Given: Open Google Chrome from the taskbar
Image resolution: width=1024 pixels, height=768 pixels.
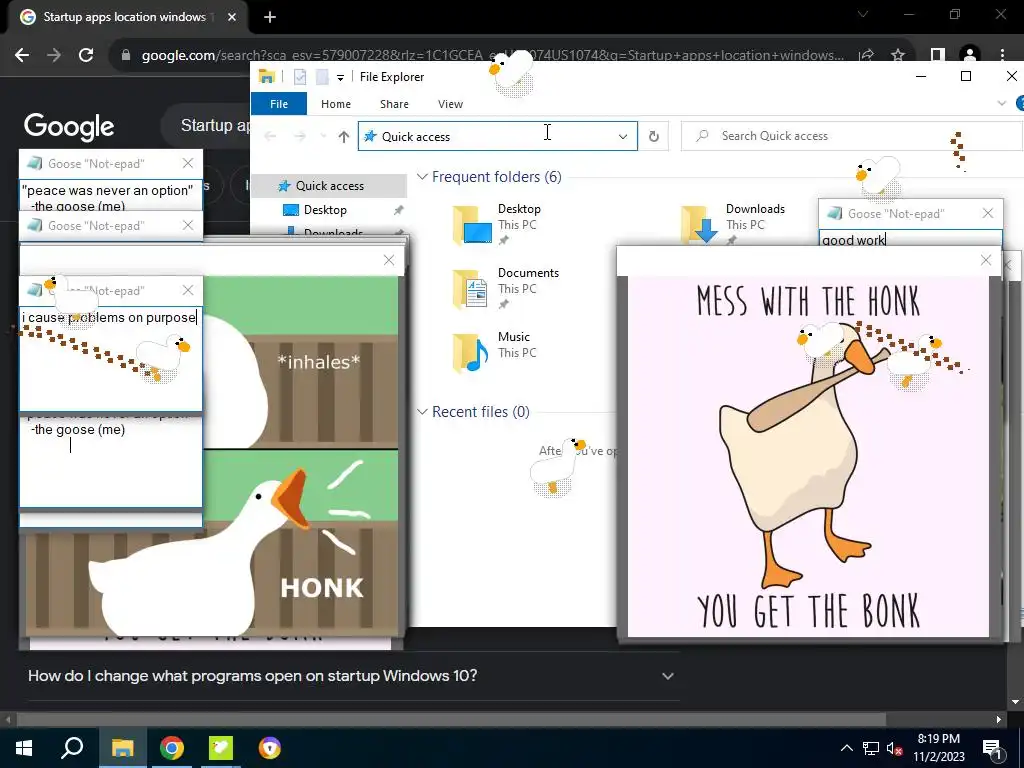Looking at the screenshot, I should click(172, 748).
